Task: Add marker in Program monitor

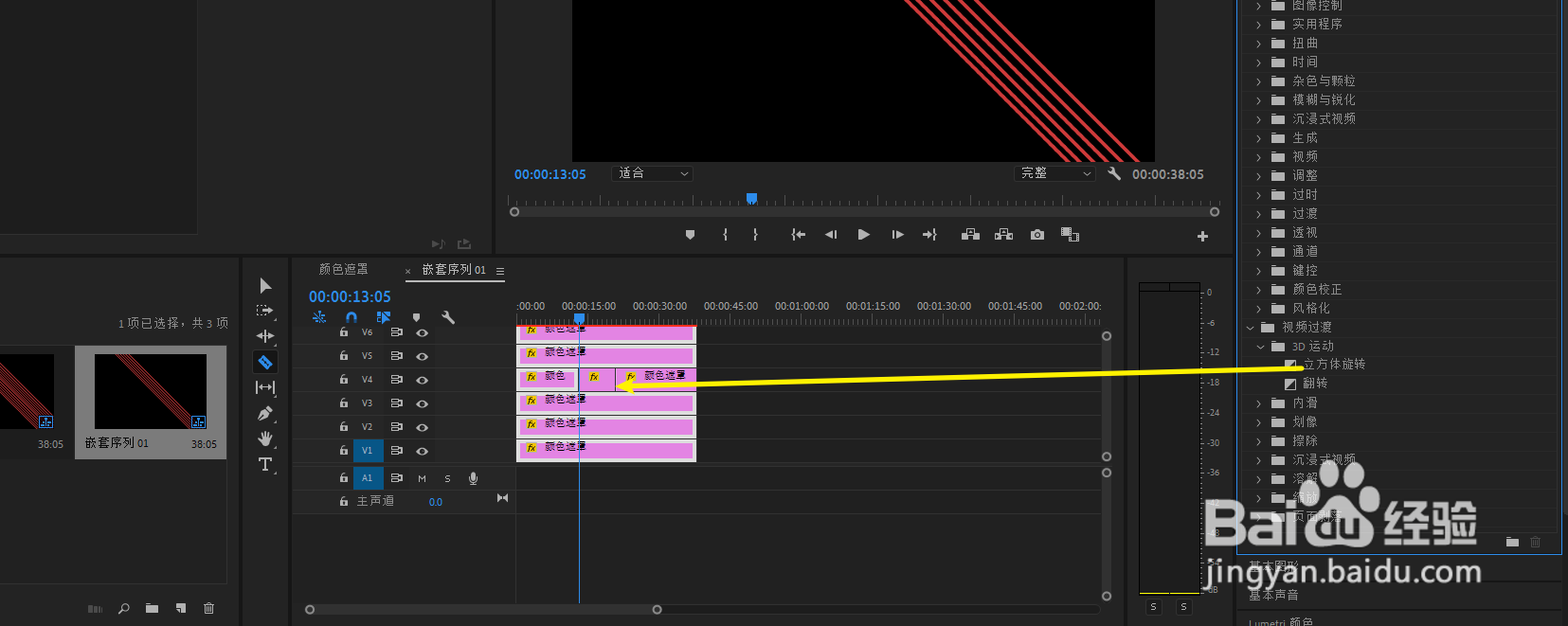Action: tap(690, 235)
